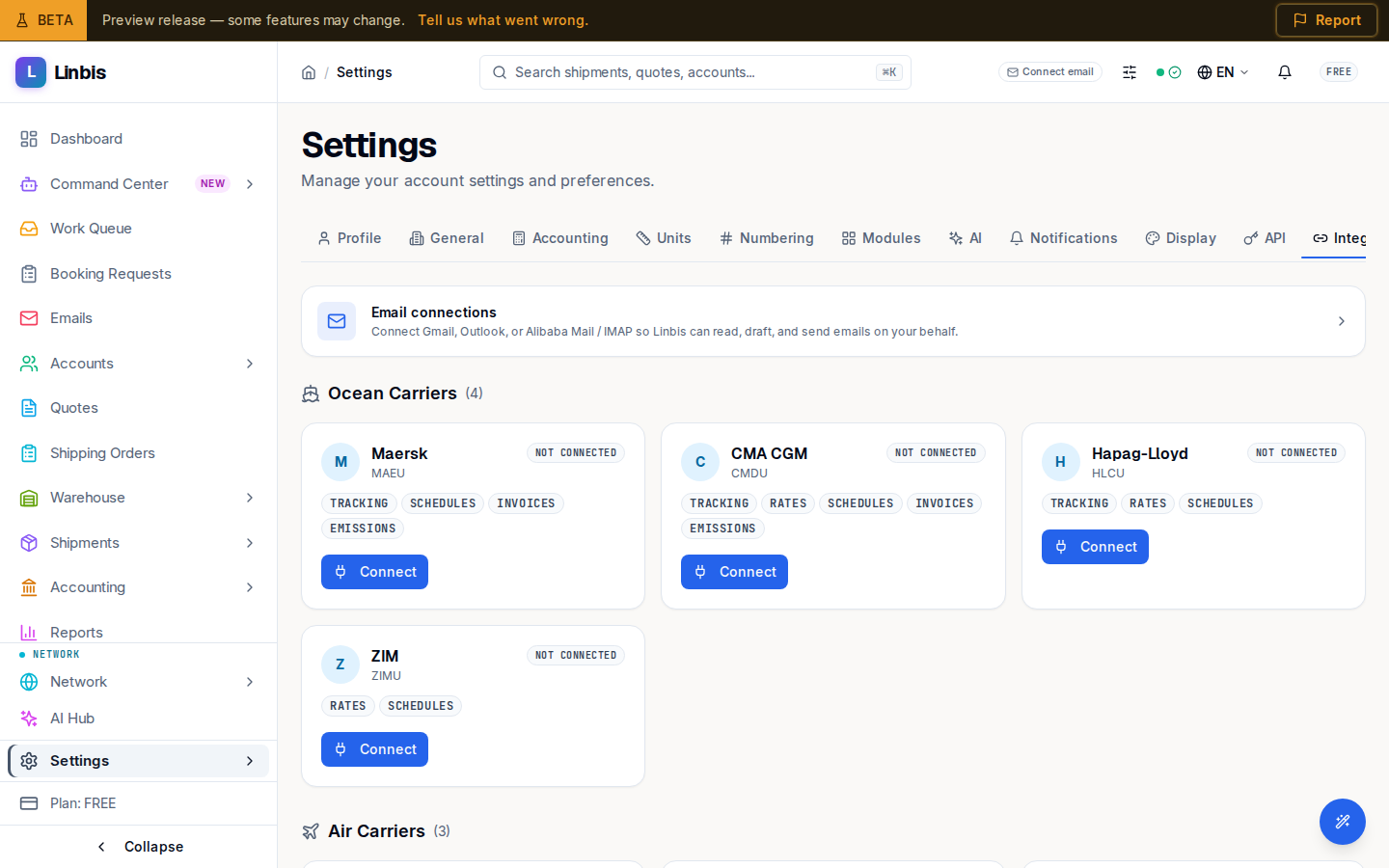Open Shipping Orders page
Image resolution: width=1389 pixels, height=868 pixels.
139,453
